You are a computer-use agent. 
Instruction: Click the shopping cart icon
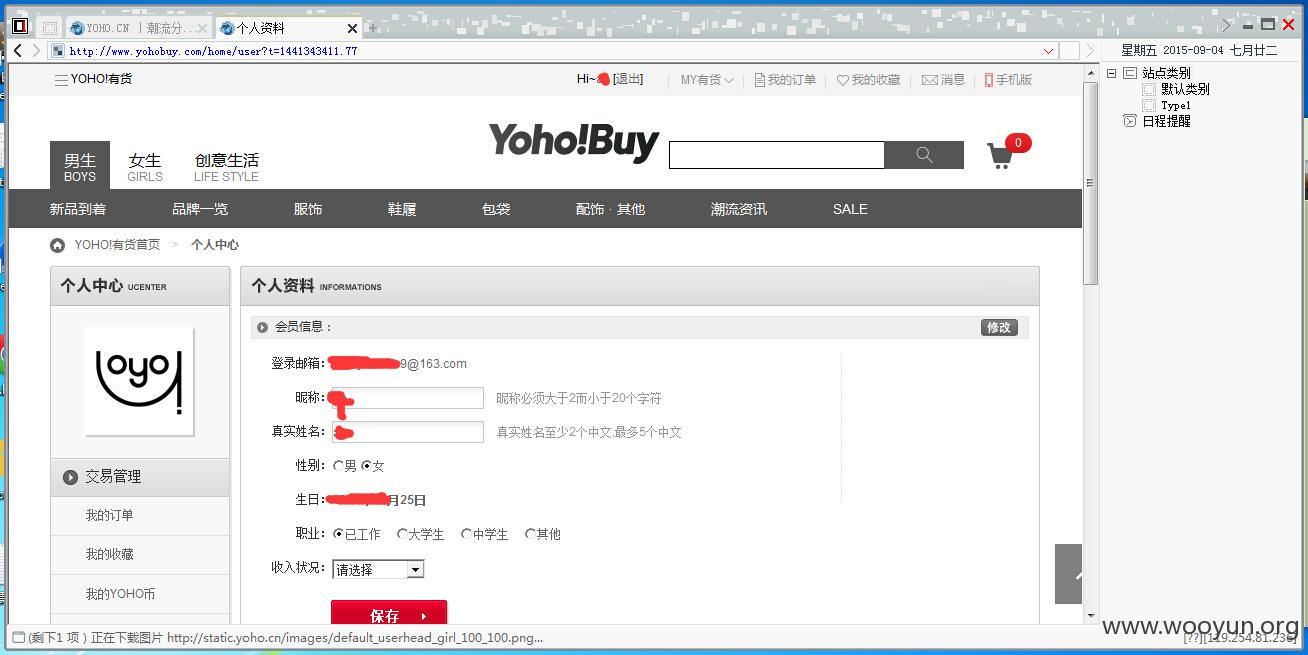[x=1000, y=155]
